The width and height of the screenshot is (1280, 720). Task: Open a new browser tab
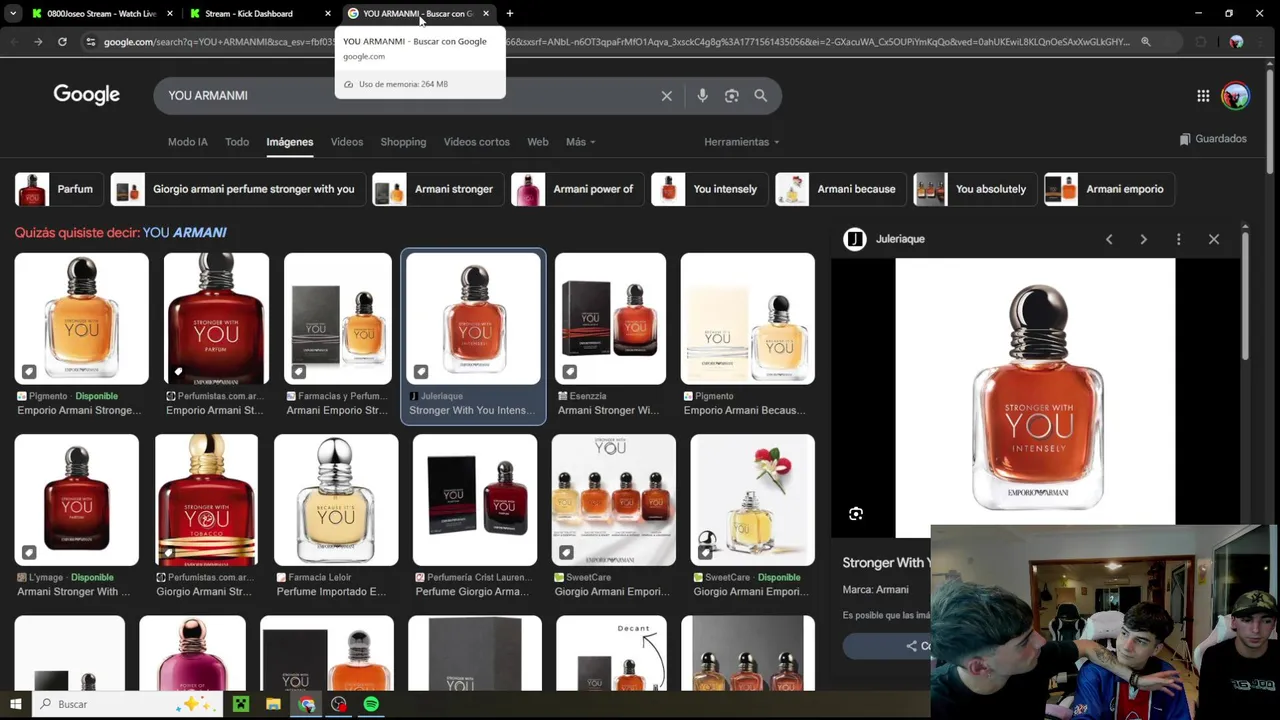(510, 14)
